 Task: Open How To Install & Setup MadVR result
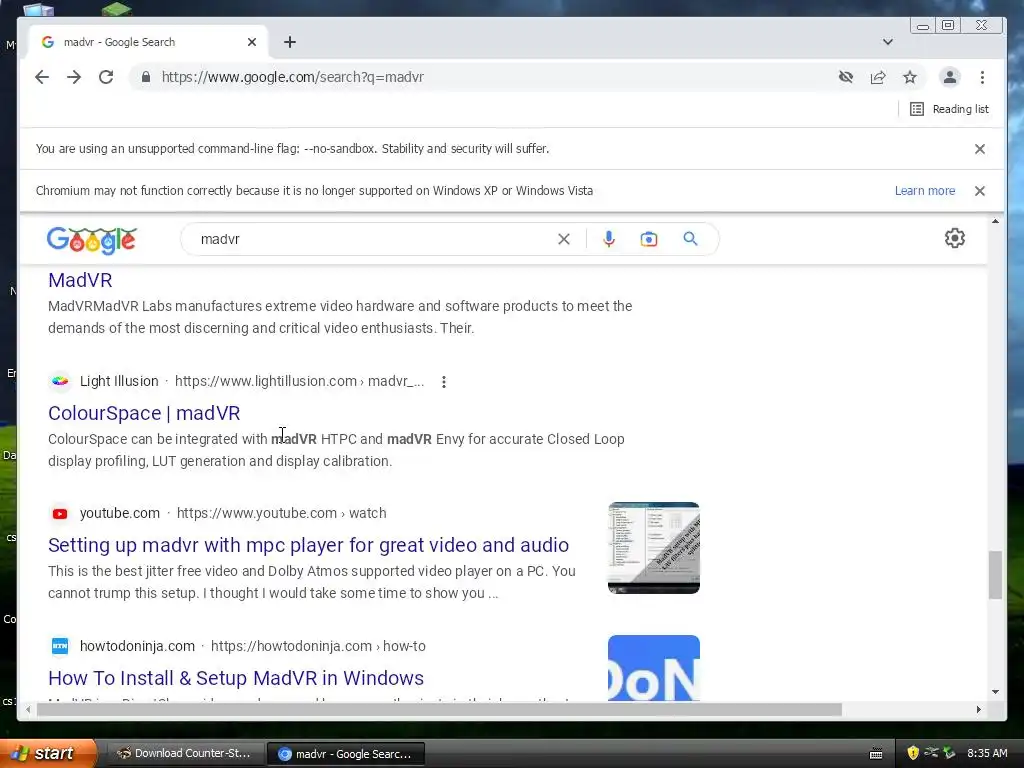(236, 678)
